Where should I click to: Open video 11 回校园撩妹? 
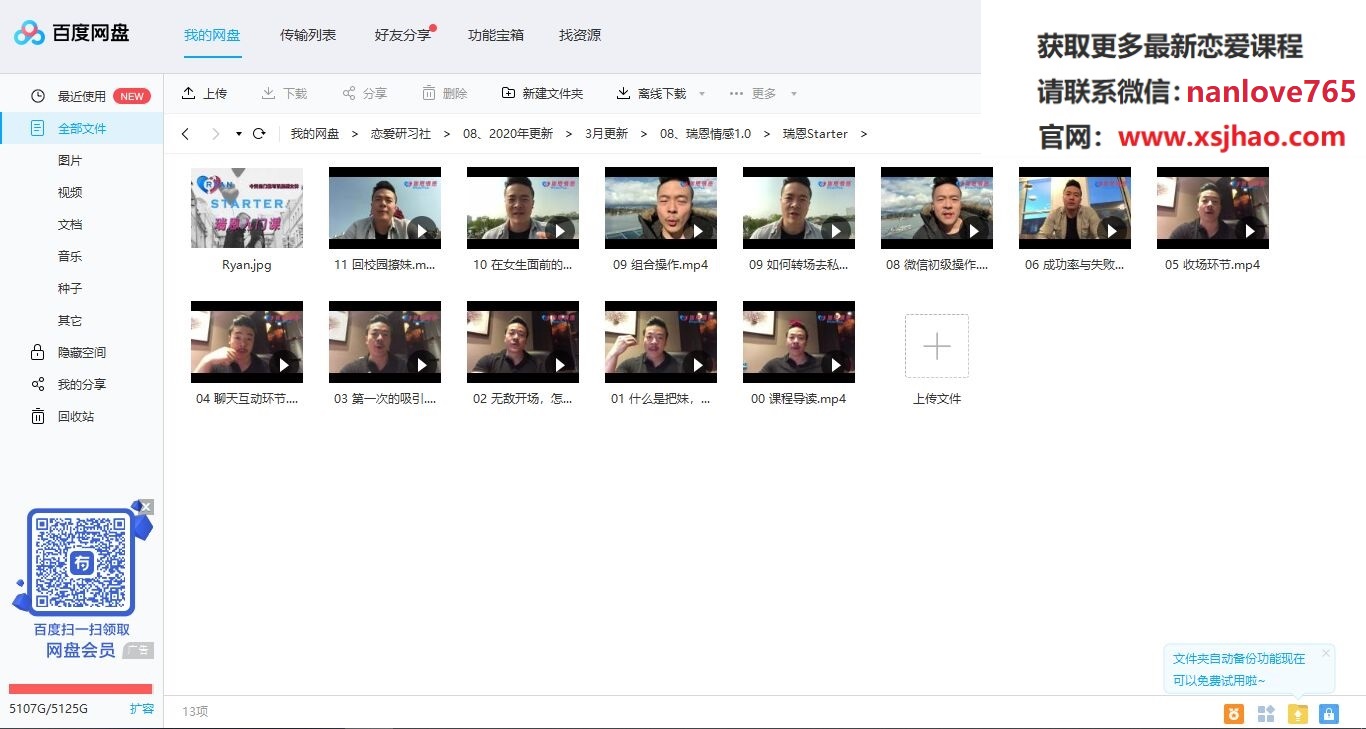coord(385,208)
